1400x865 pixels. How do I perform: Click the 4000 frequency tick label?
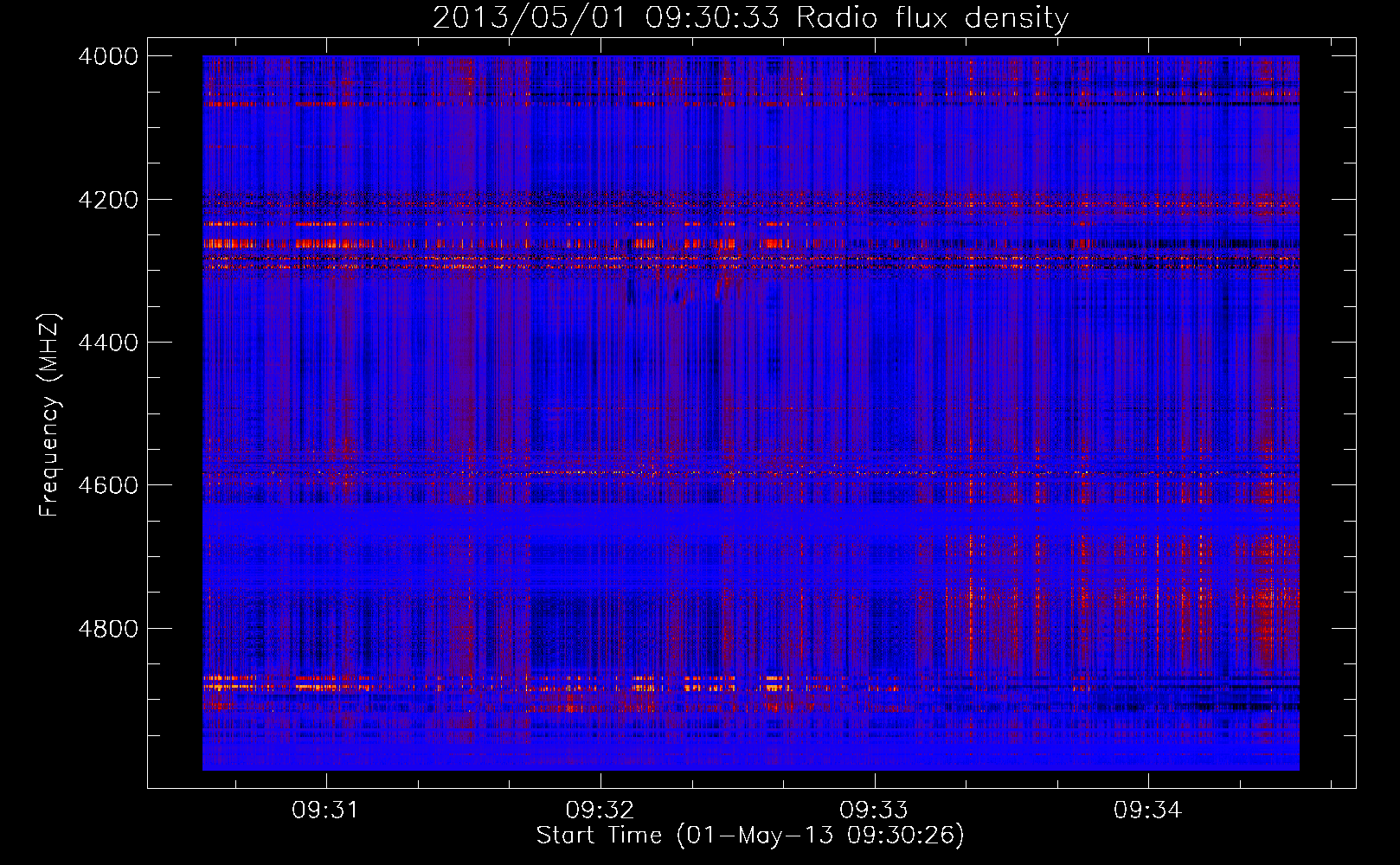[x=108, y=56]
